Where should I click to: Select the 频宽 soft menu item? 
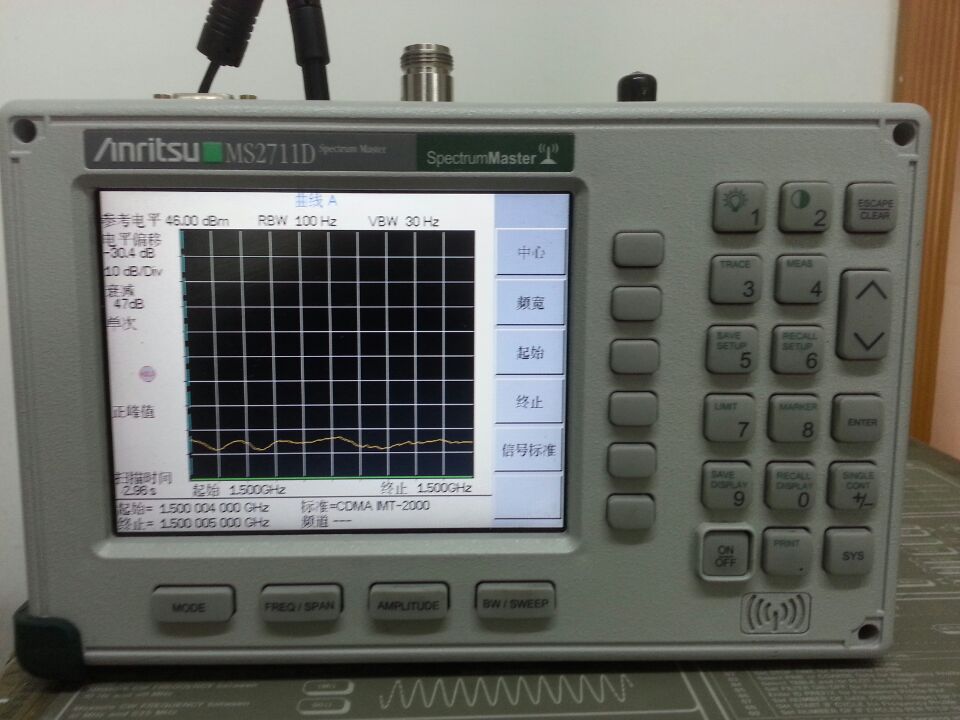pos(530,302)
